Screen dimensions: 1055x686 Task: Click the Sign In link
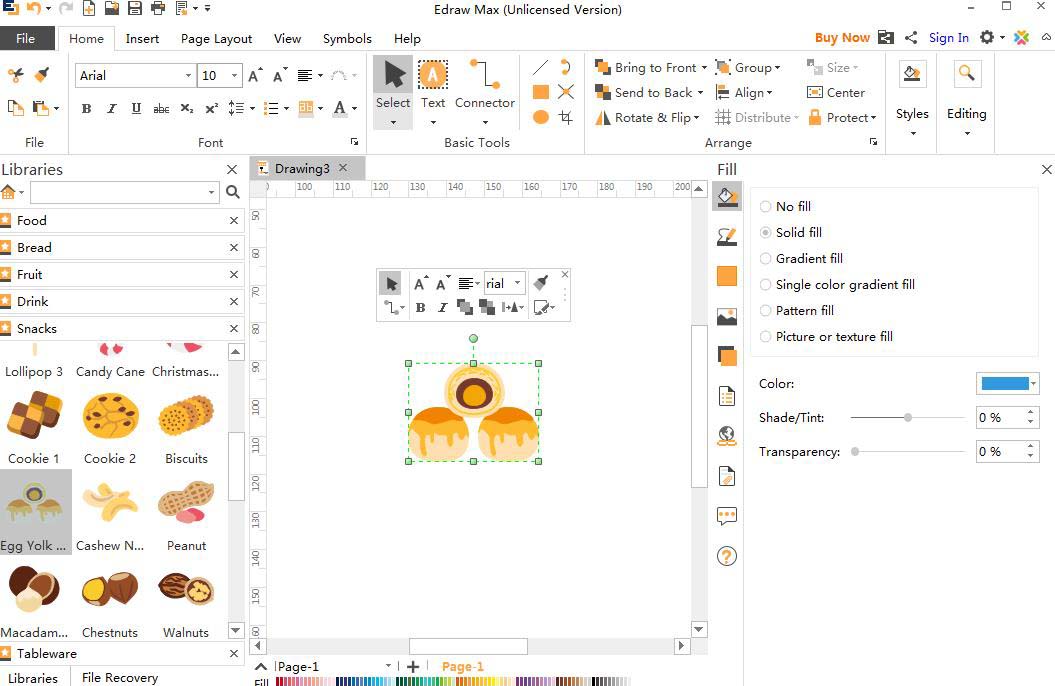tap(949, 38)
